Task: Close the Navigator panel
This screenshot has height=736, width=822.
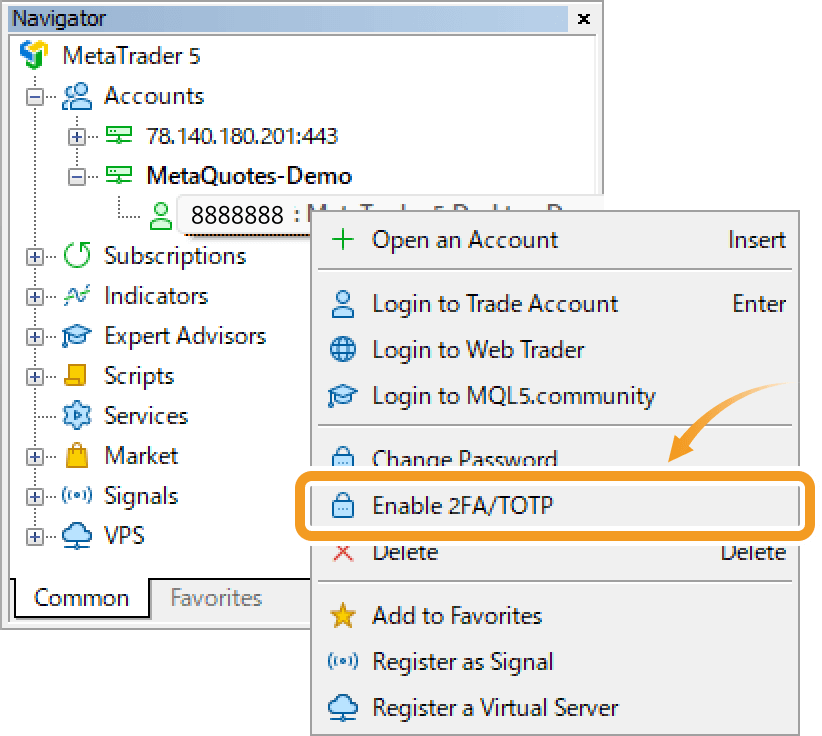Action: [x=583, y=19]
